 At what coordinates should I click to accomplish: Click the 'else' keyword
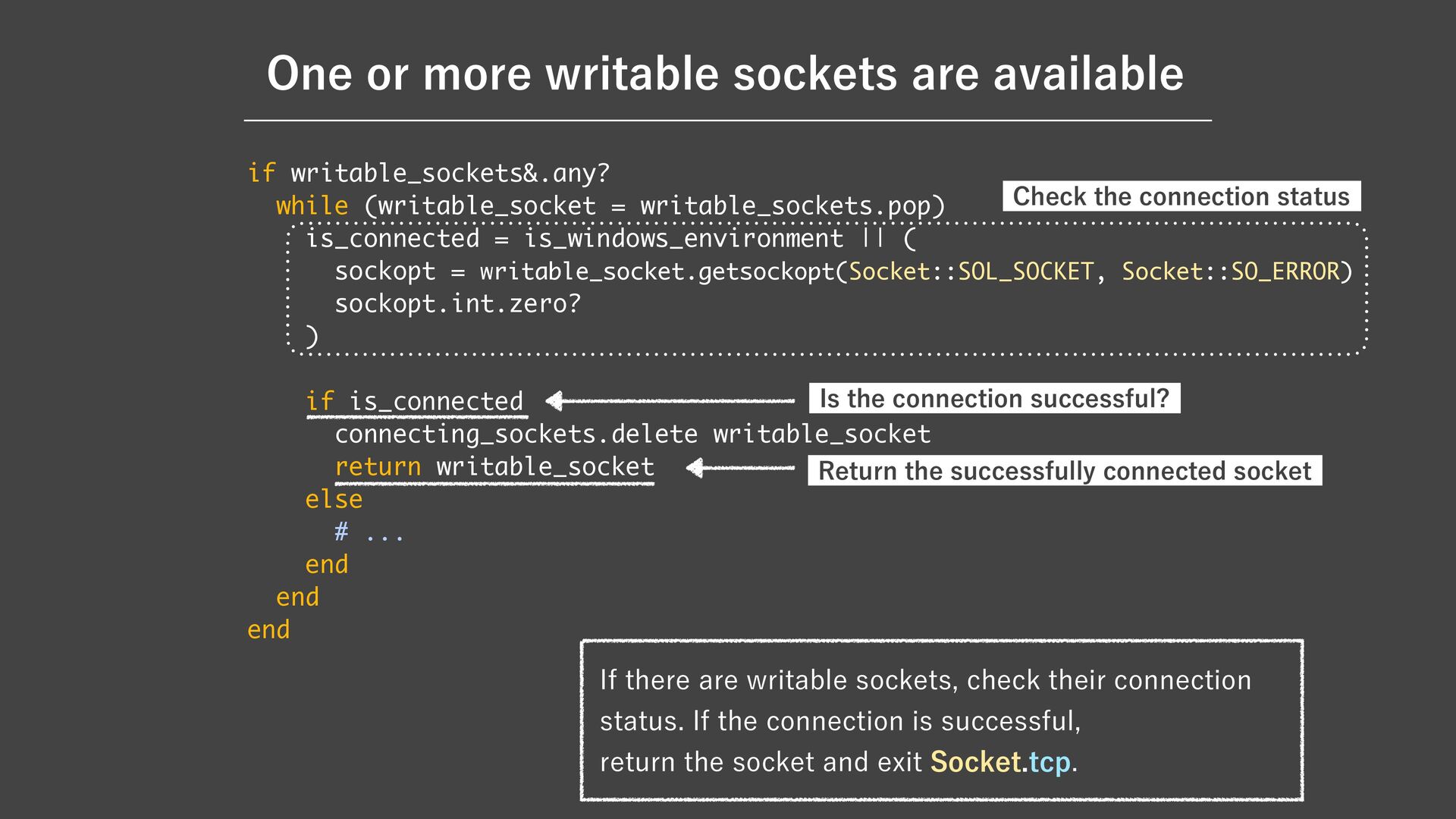click(334, 500)
